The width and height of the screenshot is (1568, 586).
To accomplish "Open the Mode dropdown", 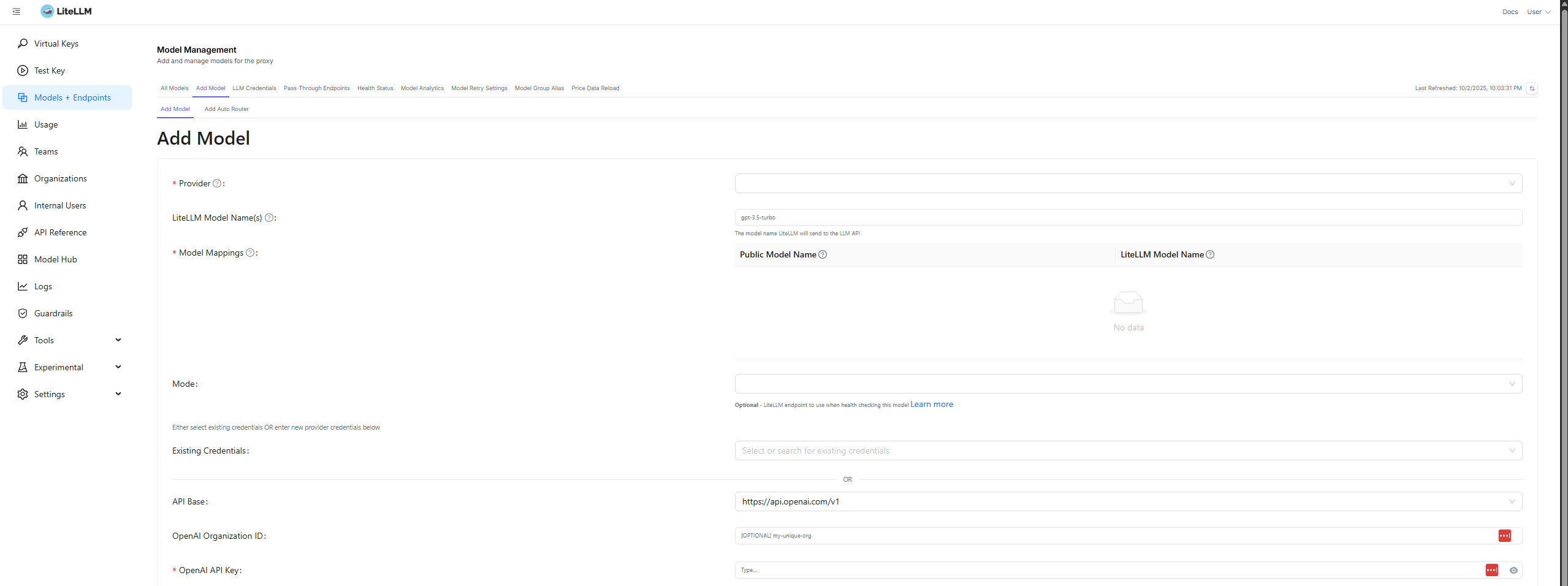I will (x=1128, y=384).
